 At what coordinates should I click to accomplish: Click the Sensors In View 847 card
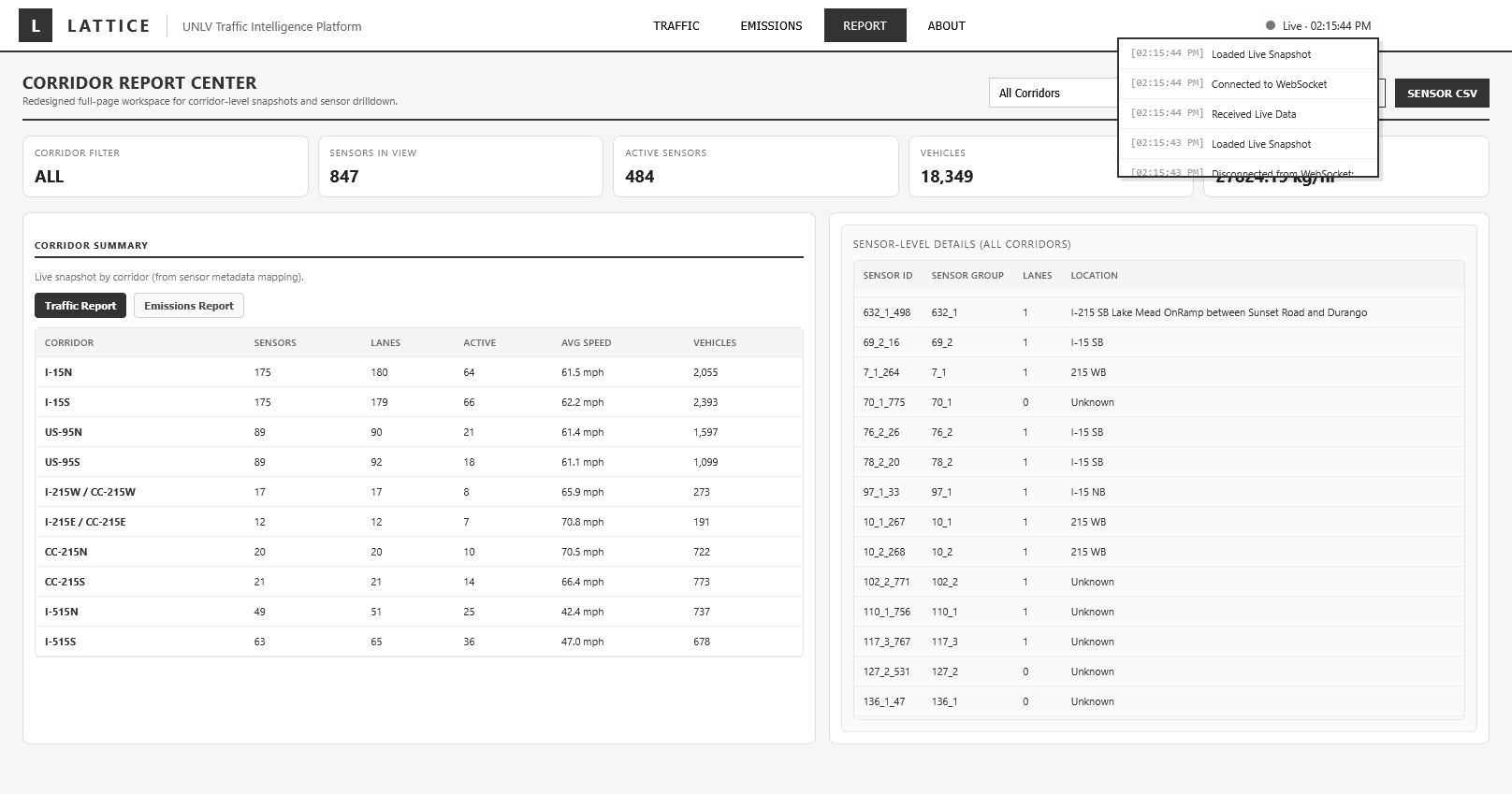point(460,166)
